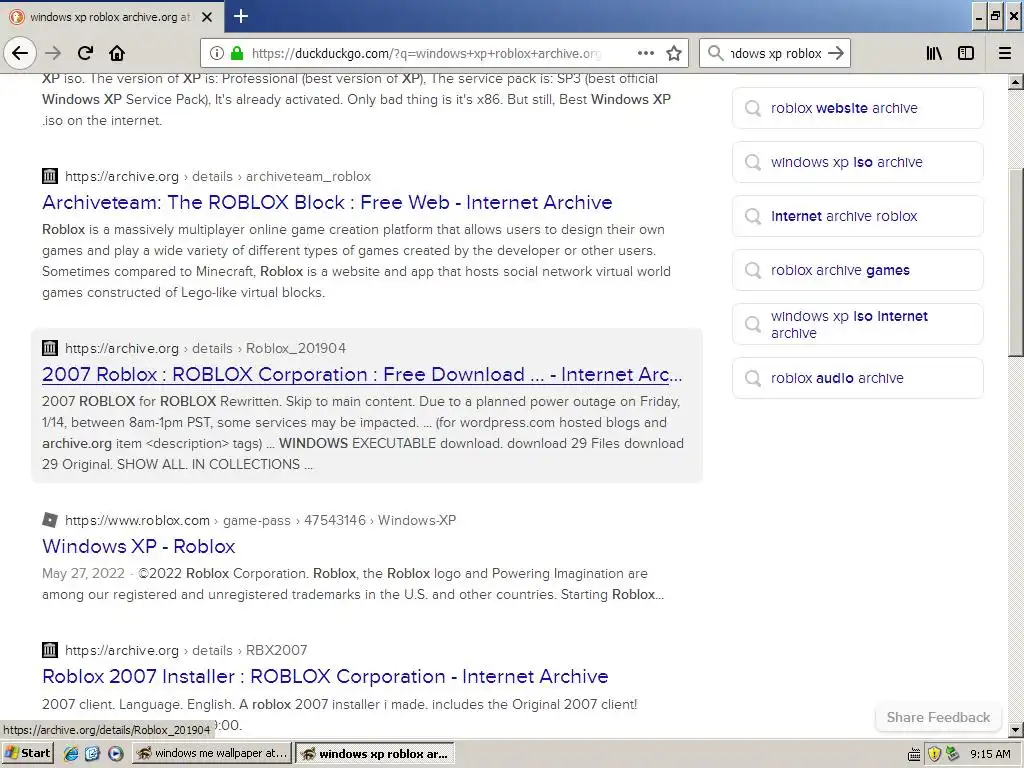Click the 2007 ROBLOX for ROBLOX Rewritten snippet
The image size is (1024, 768).
(x=362, y=433)
